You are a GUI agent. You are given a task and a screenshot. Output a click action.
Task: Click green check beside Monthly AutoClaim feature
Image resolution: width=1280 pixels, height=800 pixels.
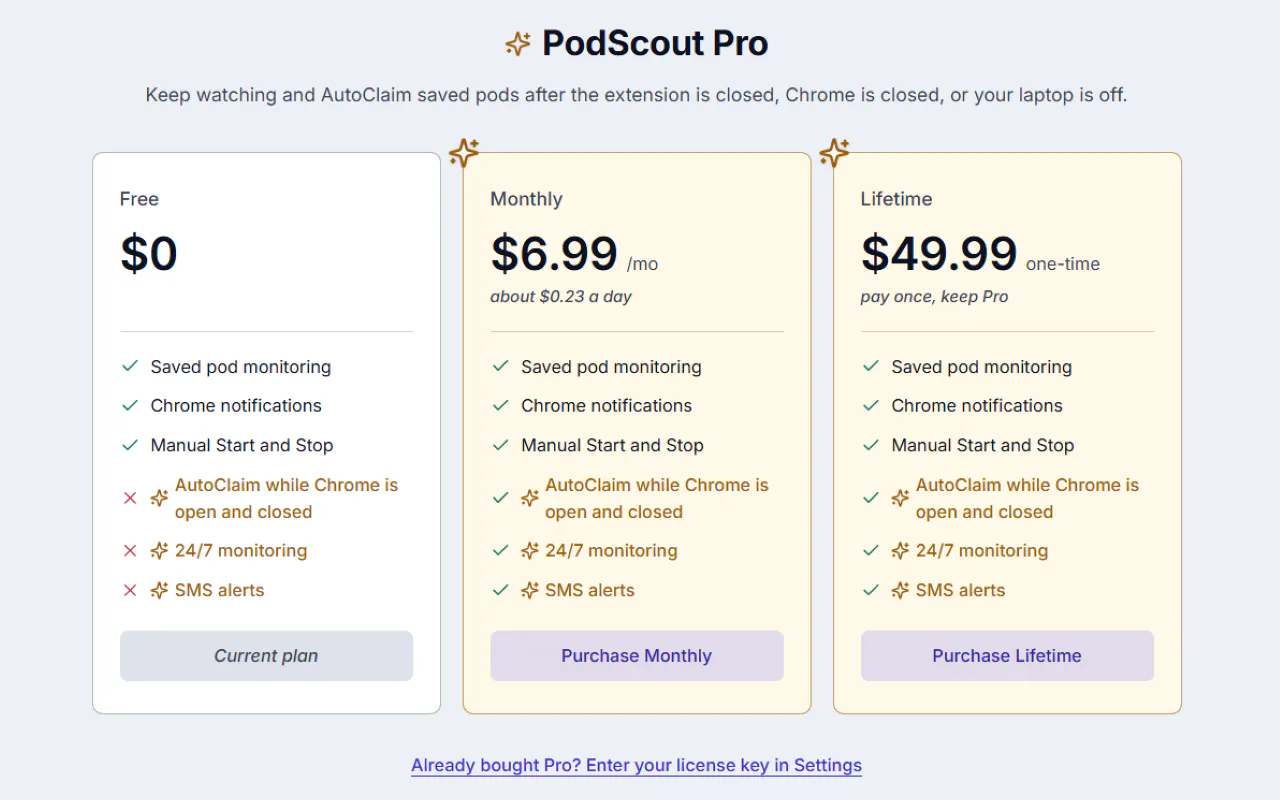[x=500, y=498]
